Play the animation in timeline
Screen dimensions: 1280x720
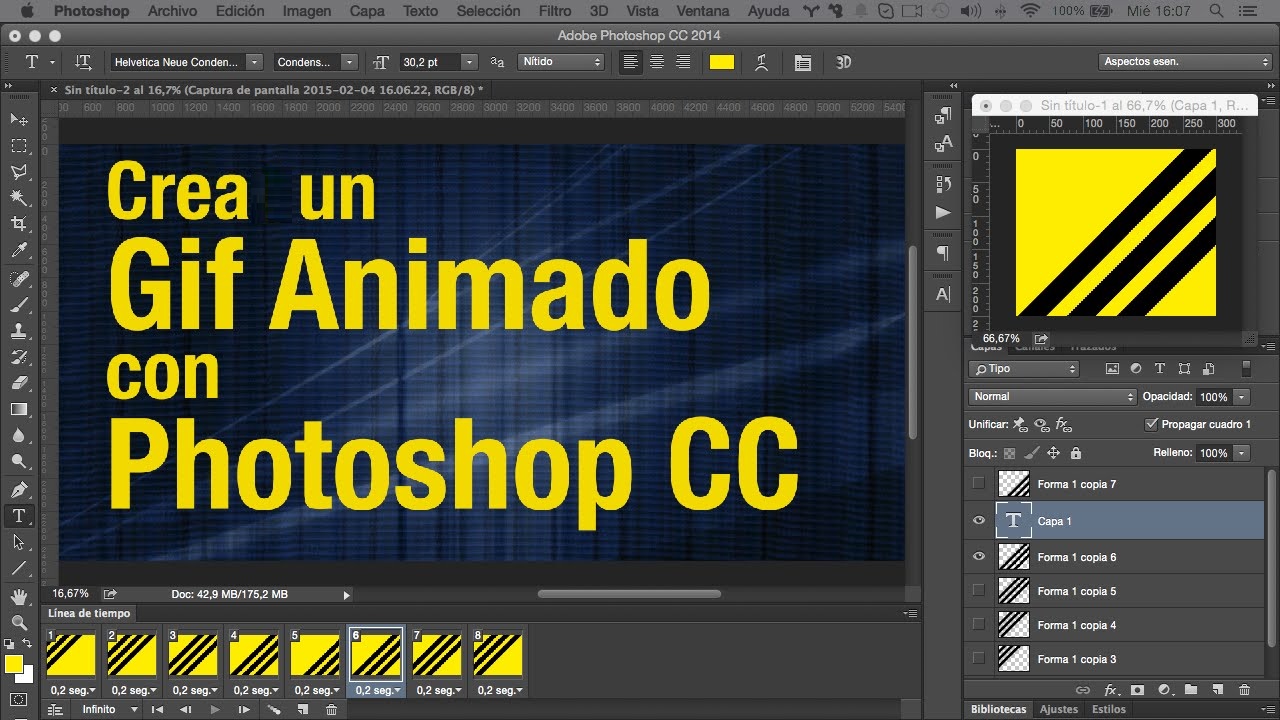(x=214, y=709)
